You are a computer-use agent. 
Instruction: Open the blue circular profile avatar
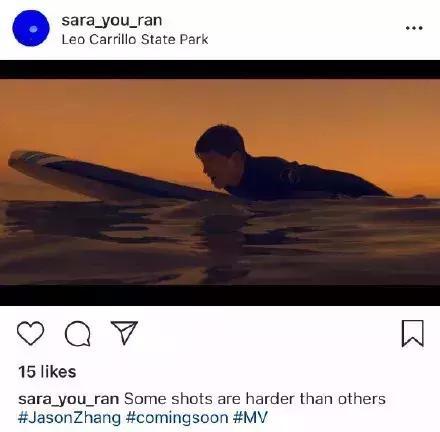click(x=31, y=28)
